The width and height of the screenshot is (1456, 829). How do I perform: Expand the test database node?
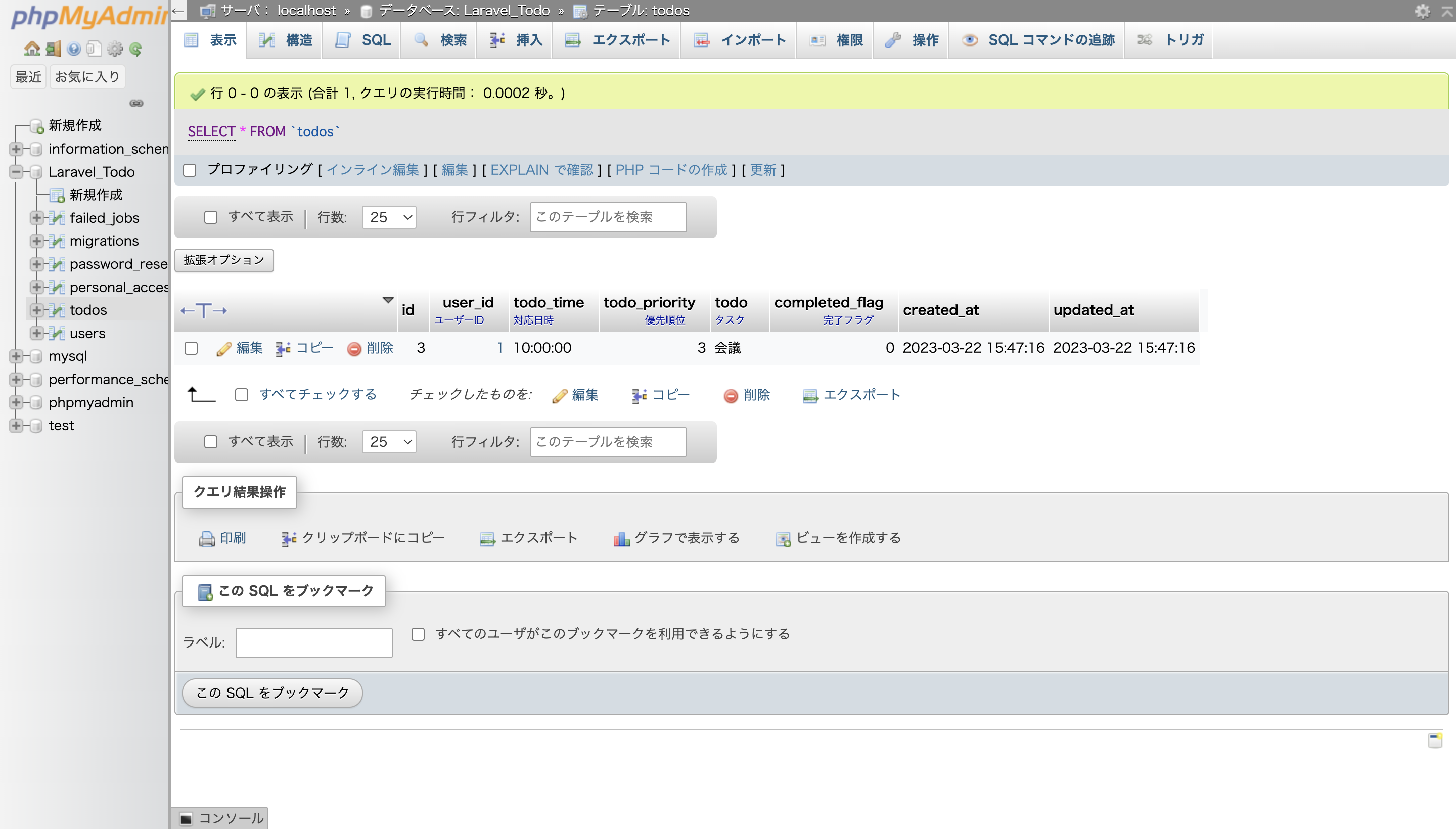point(16,425)
